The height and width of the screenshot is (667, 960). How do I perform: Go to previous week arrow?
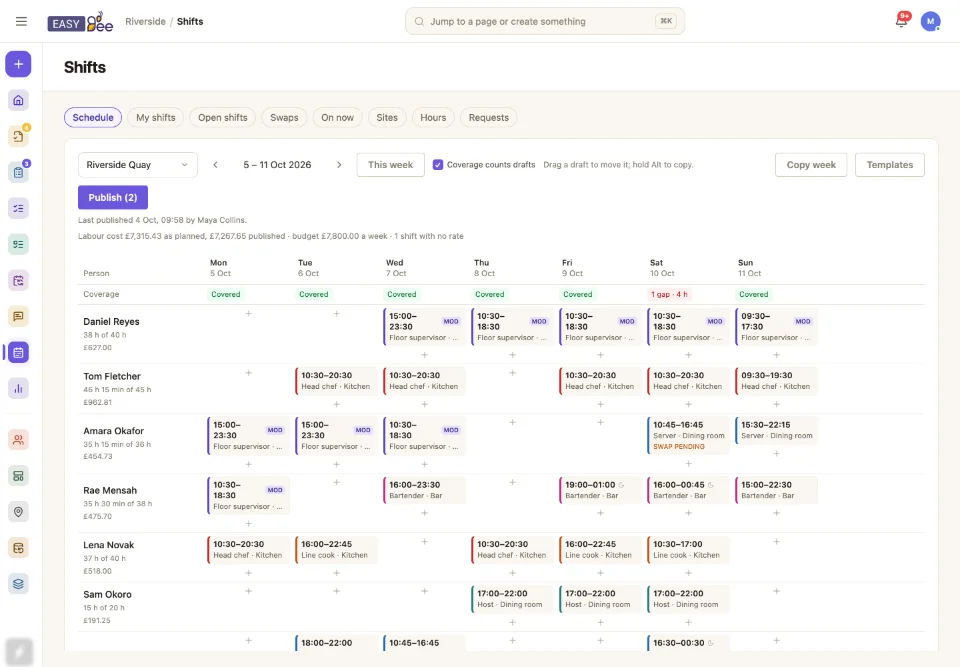(x=216, y=165)
